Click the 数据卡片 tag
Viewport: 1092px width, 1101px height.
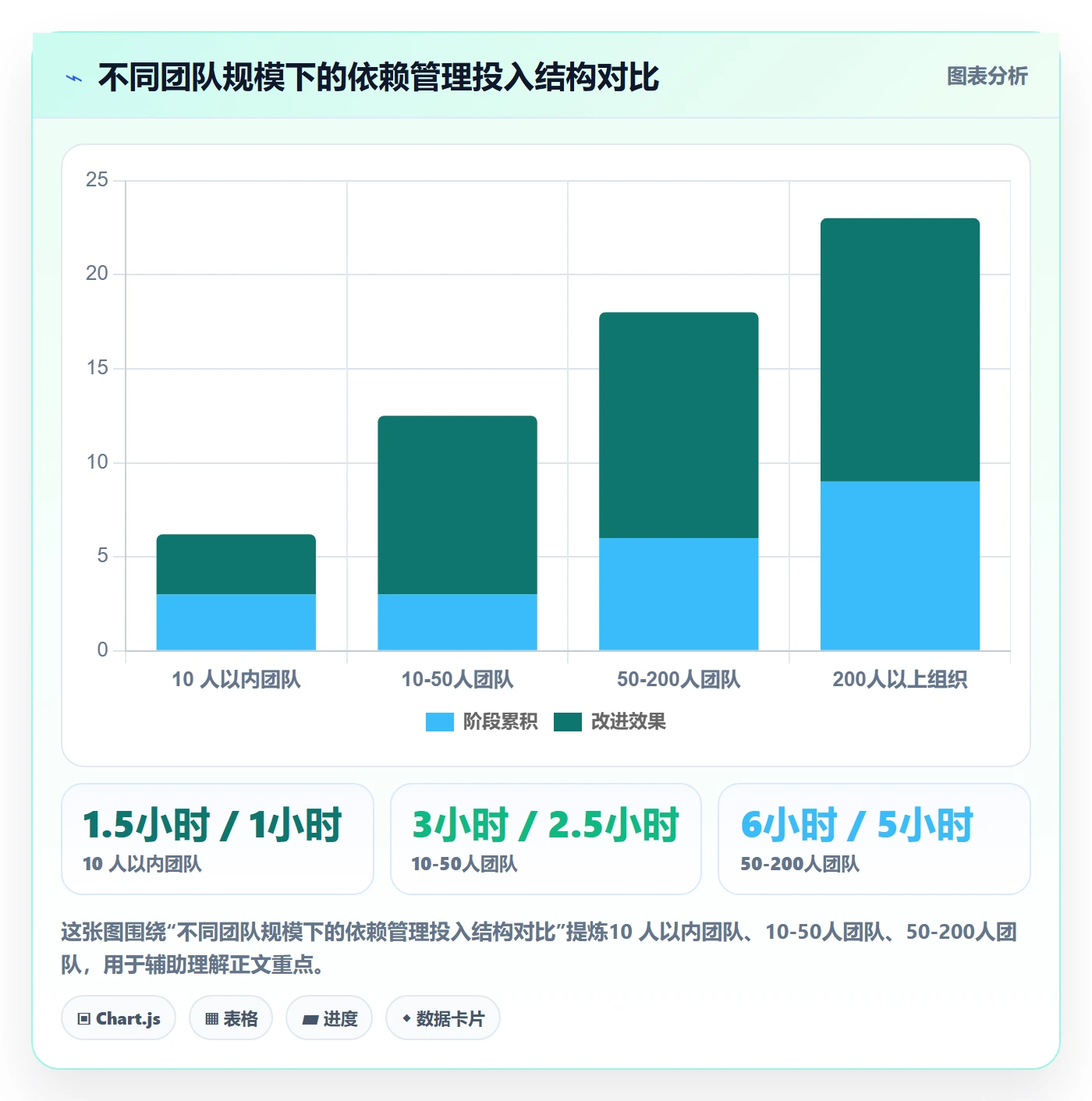[x=443, y=1018]
